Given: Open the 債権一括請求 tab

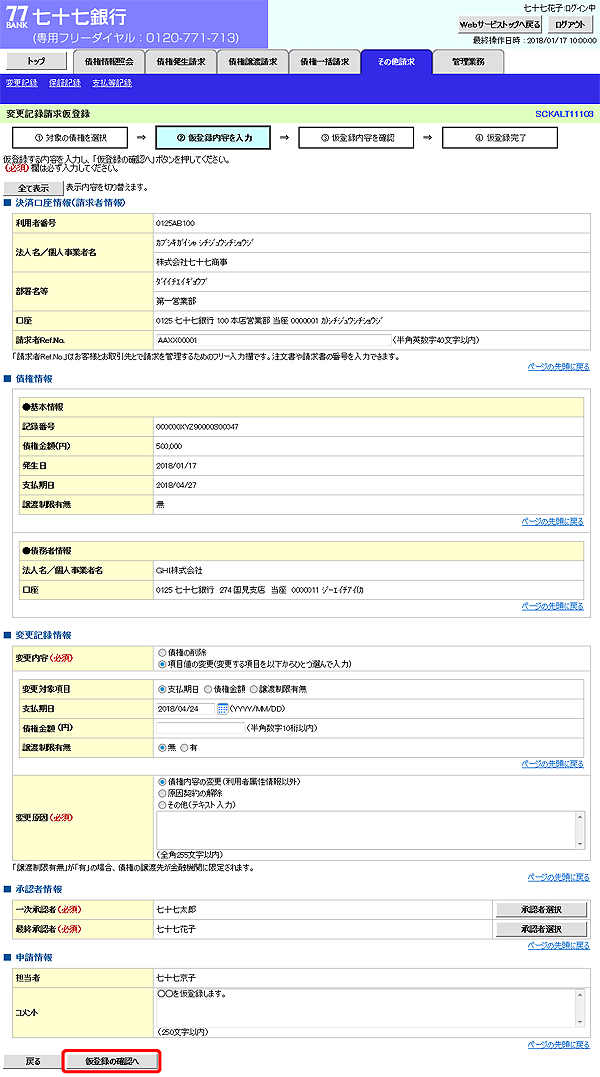Looking at the screenshot, I should (x=325, y=62).
